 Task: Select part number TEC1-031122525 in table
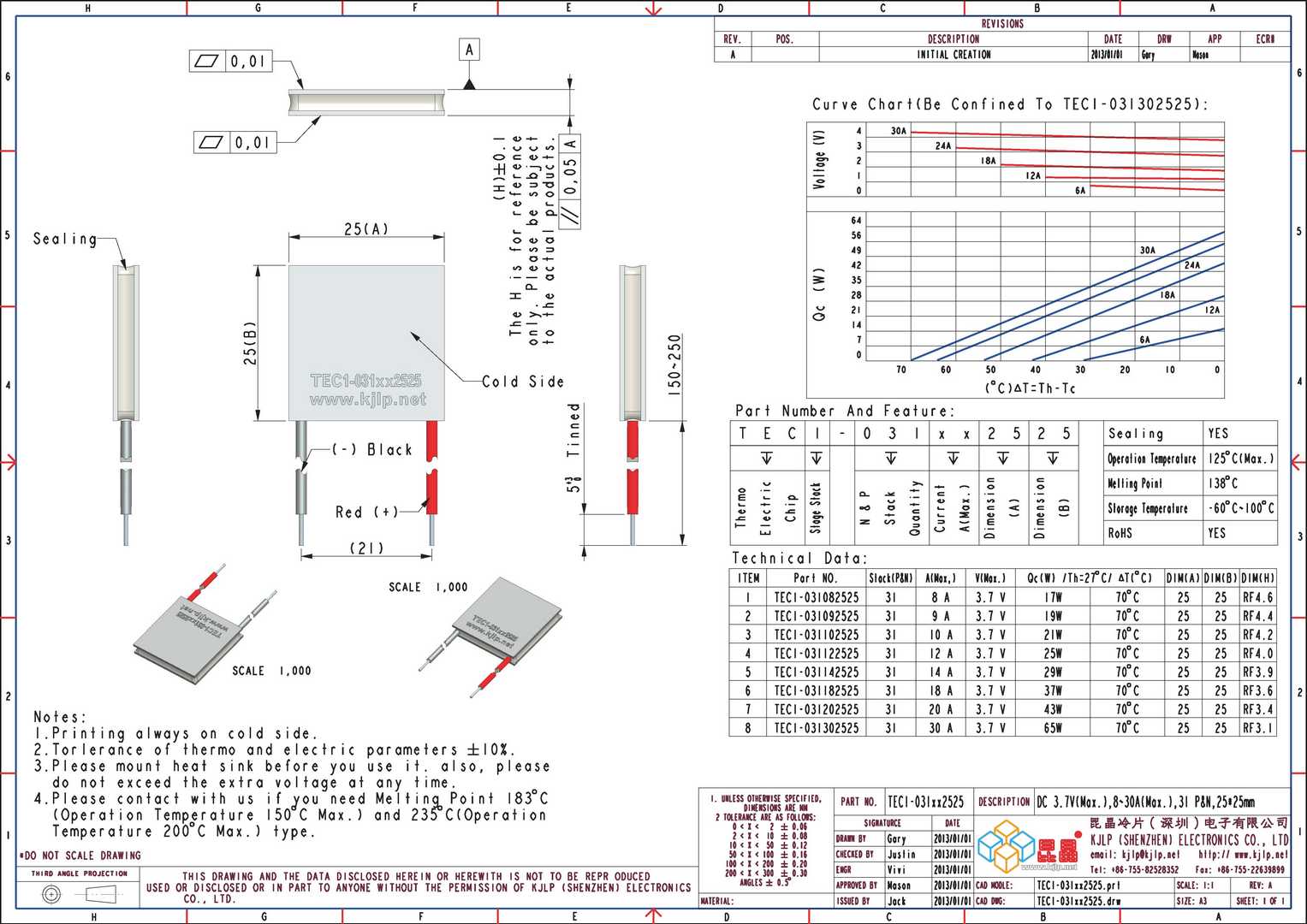click(816, 654)
